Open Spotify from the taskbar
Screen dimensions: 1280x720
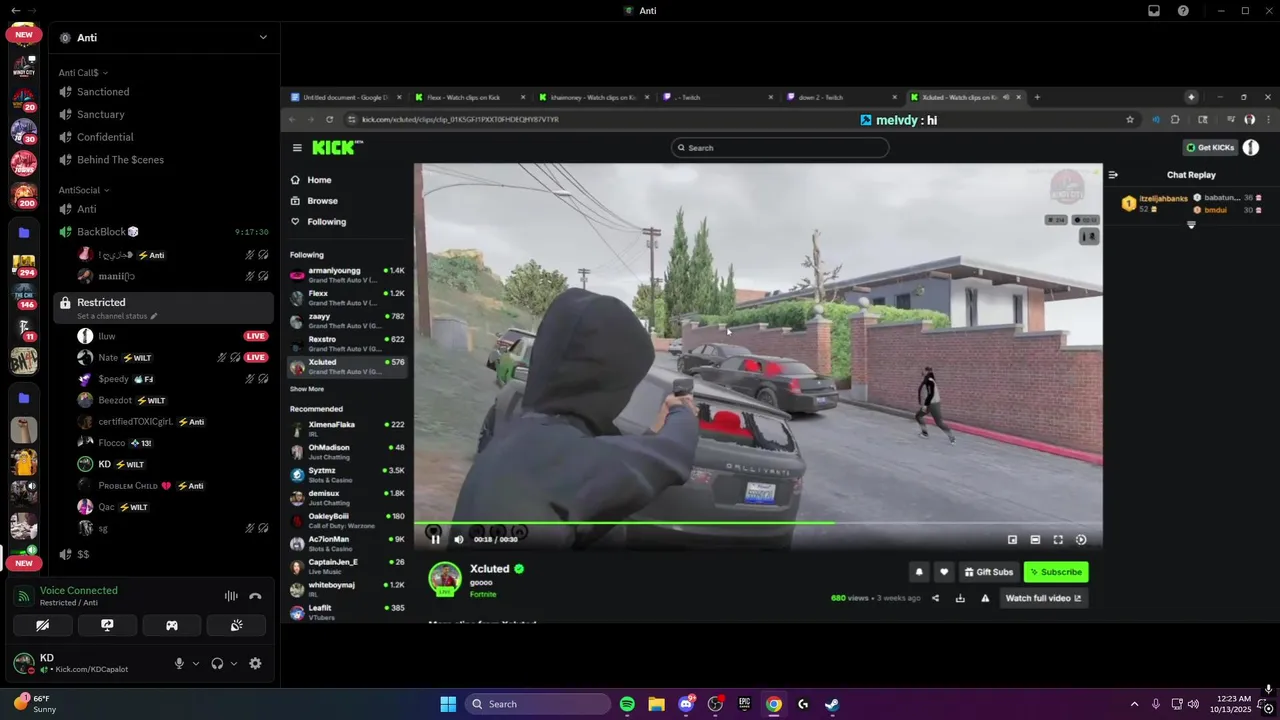[x=627, y=704]
